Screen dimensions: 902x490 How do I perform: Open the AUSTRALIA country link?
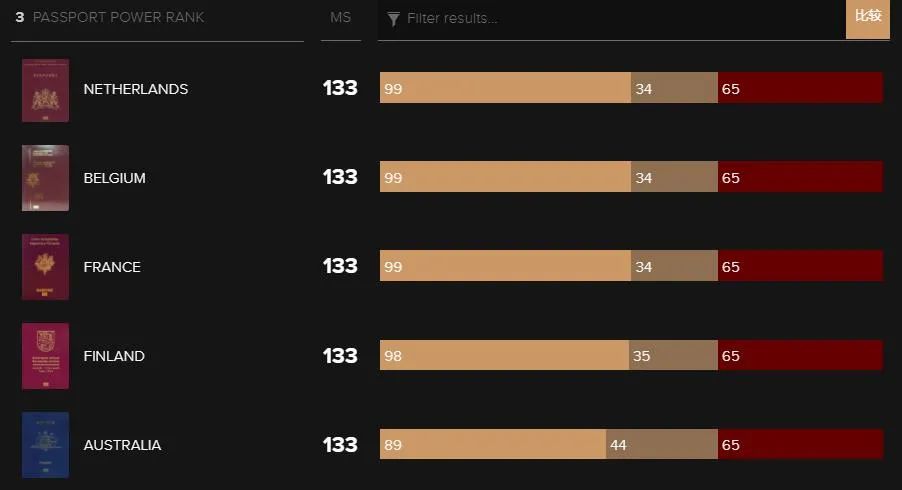(x=123, y=445)
